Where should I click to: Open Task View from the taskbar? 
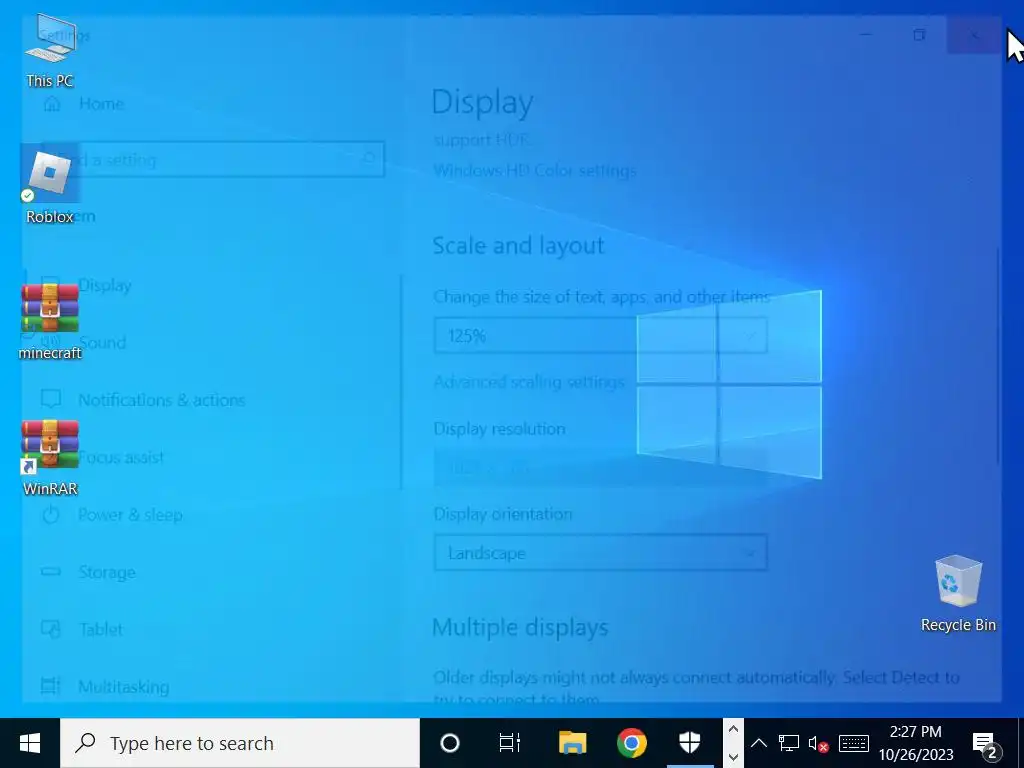pos(509,743)
